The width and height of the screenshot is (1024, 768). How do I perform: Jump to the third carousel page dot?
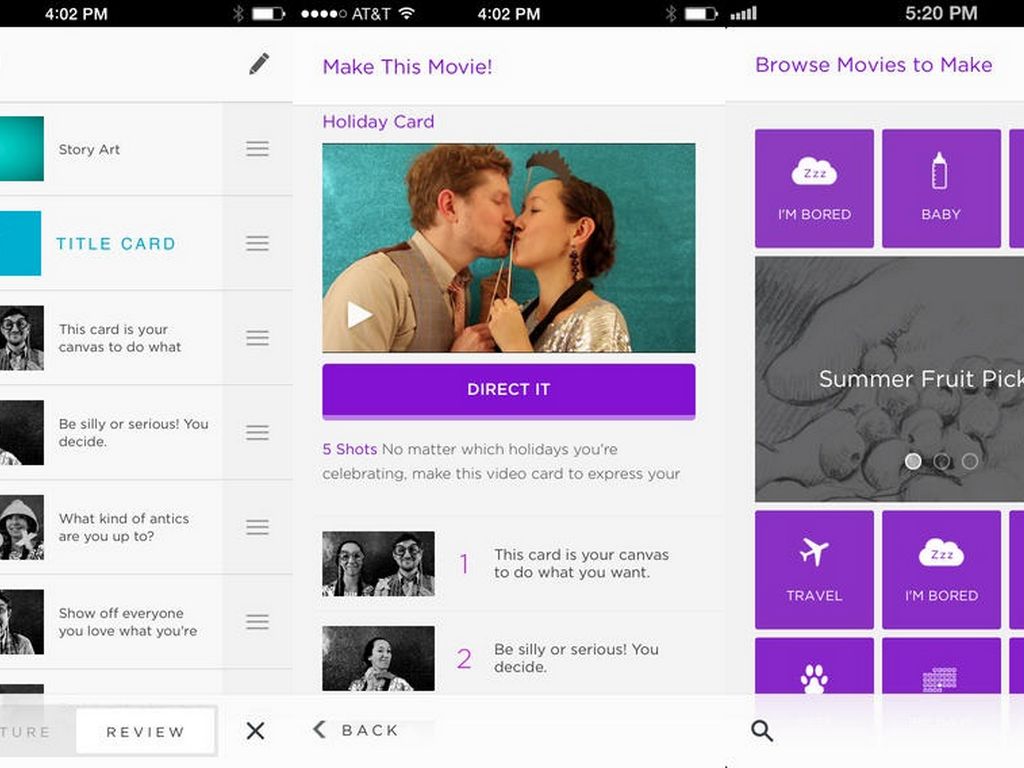[970, 461]
